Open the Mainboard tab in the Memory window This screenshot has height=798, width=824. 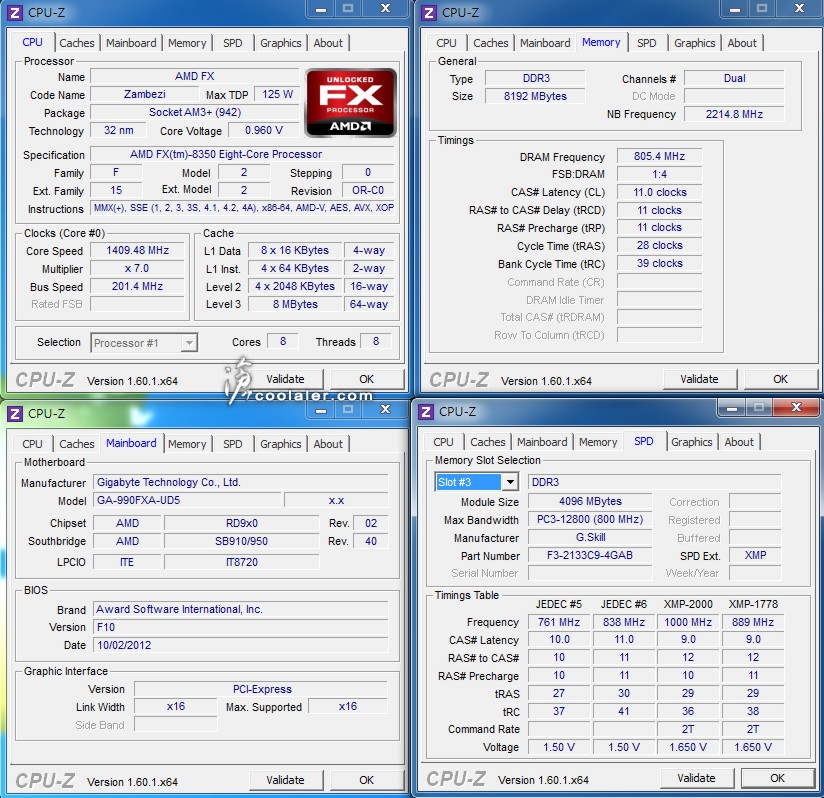(545, 43)
